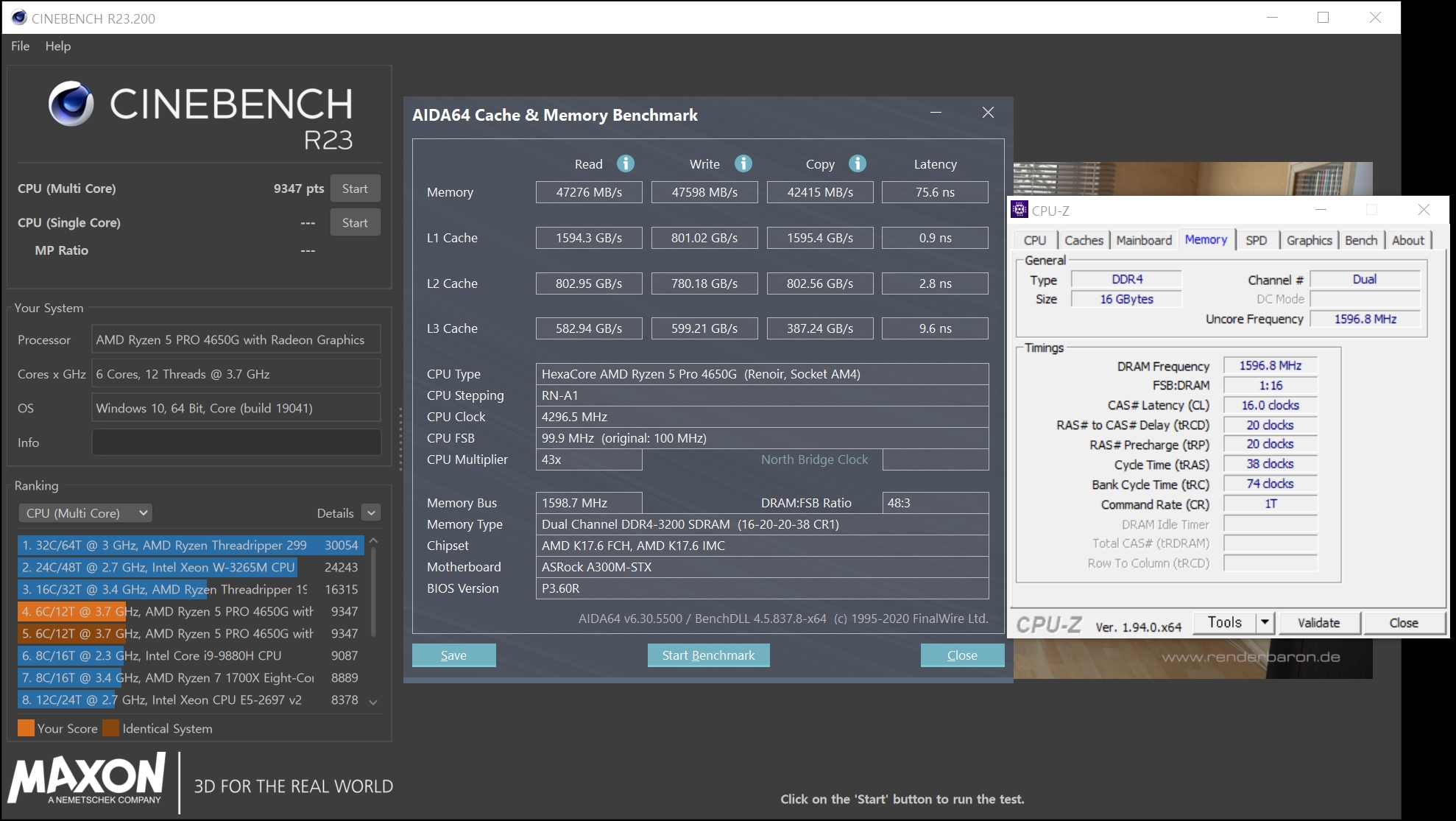Click the Write info icon
This screenshot has width=1456, height=821.
743,163
